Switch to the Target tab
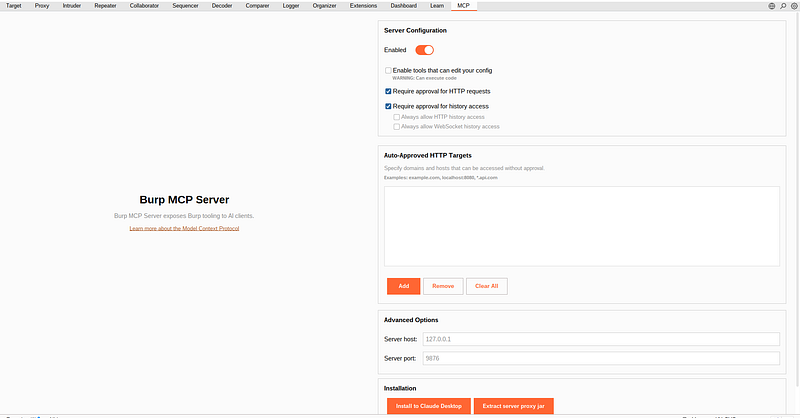Viewport: 800px width, 418px height. tap(14, 6)
